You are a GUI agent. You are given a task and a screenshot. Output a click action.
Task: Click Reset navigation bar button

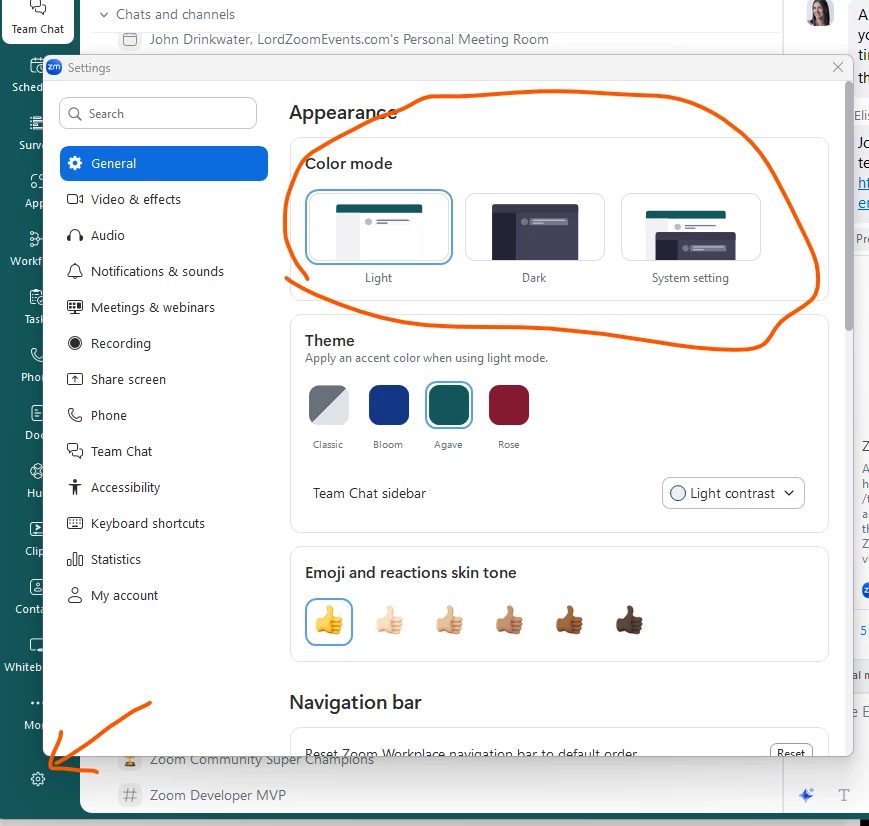tap(791, 750)
